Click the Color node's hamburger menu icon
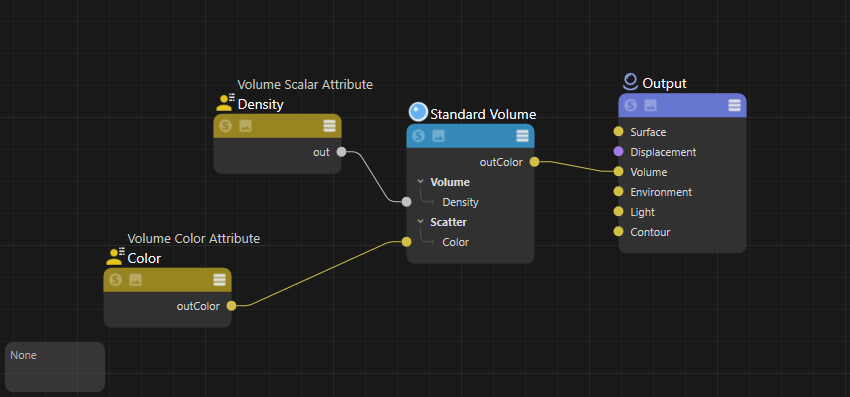 pos(219,280)
